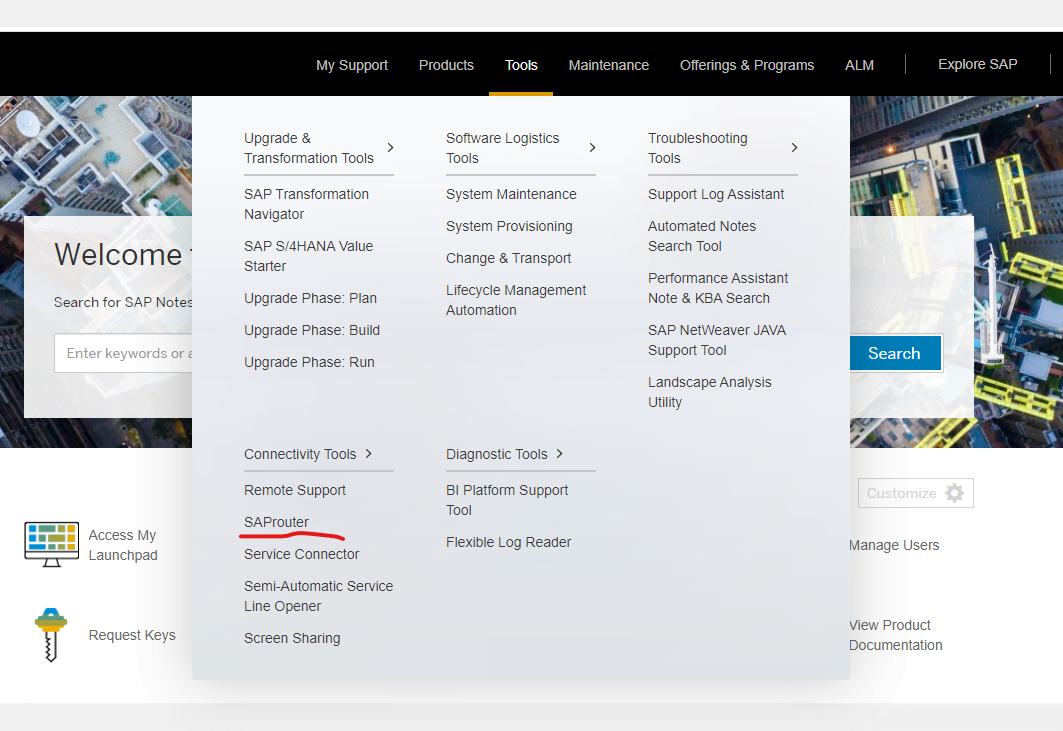The height and width of the screenshot is (731, 1063).
Task: Open BI Platform Support Tool
Action: [x=507, y=500]
